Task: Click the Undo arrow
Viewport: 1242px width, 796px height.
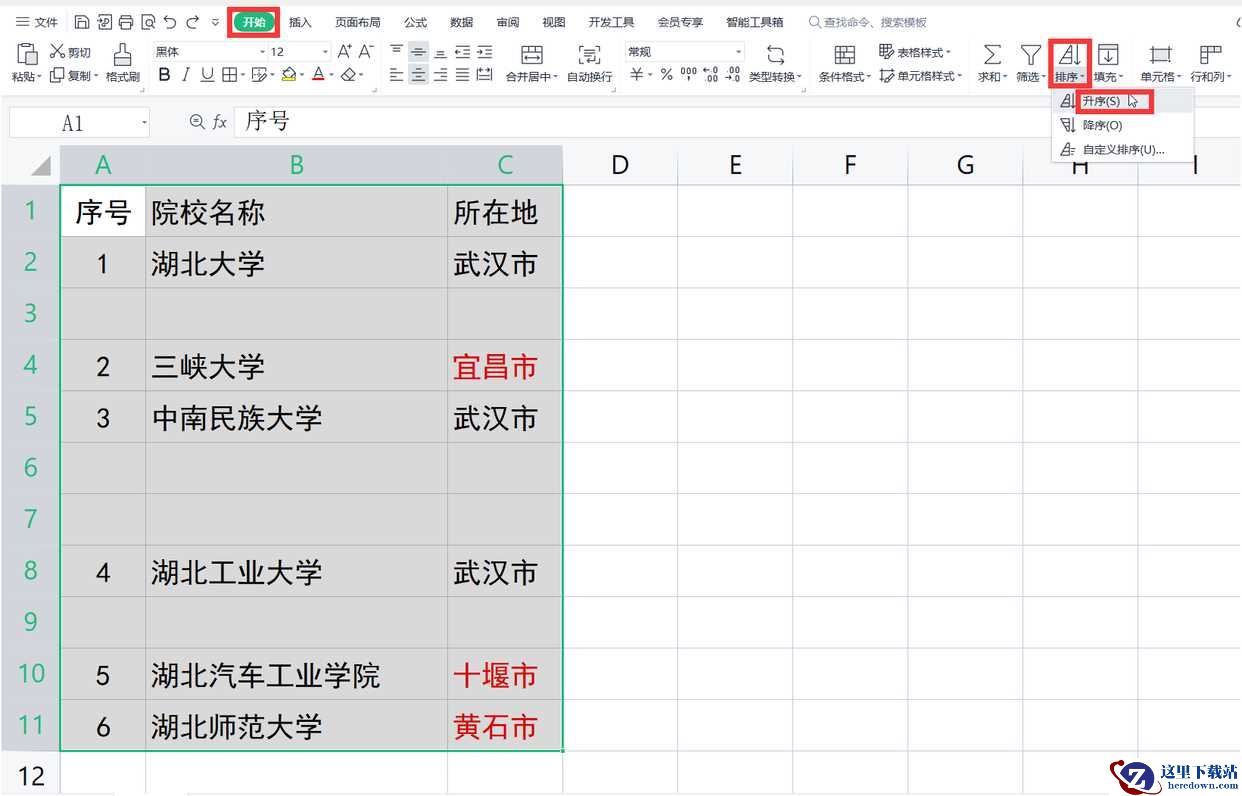Action: click(170, 22)
